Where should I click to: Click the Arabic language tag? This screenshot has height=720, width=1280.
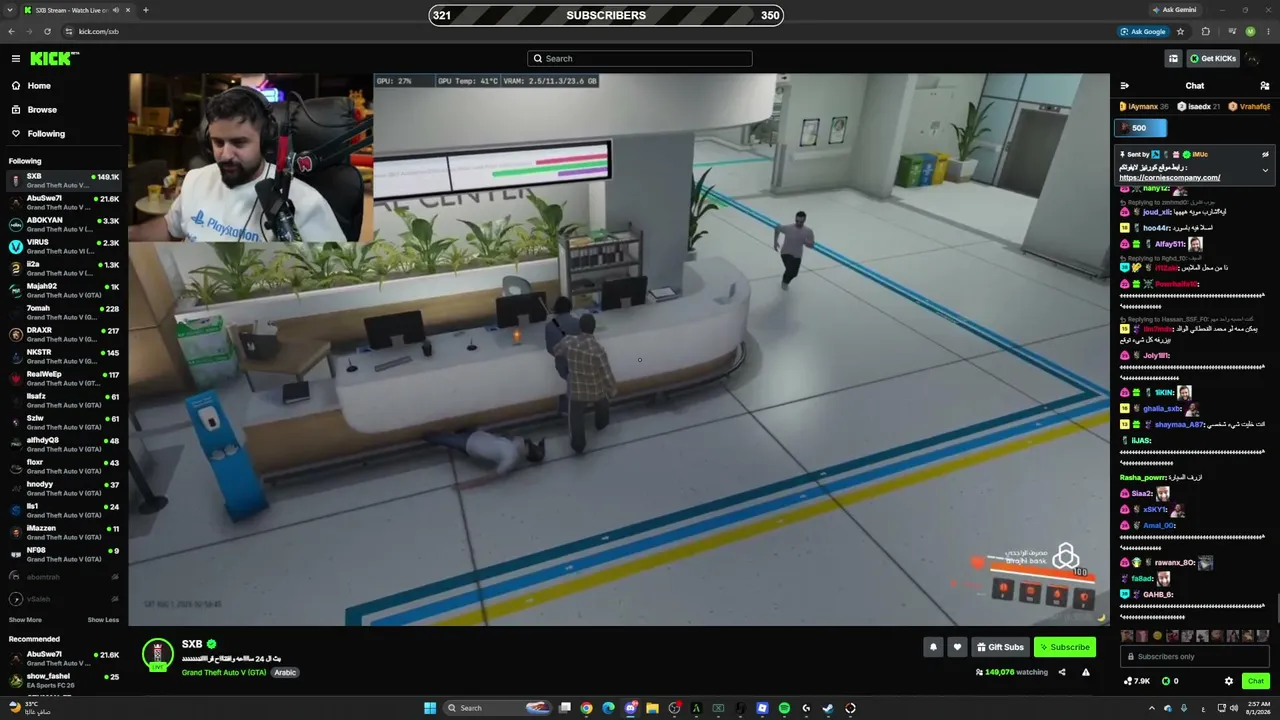[286, 673]
